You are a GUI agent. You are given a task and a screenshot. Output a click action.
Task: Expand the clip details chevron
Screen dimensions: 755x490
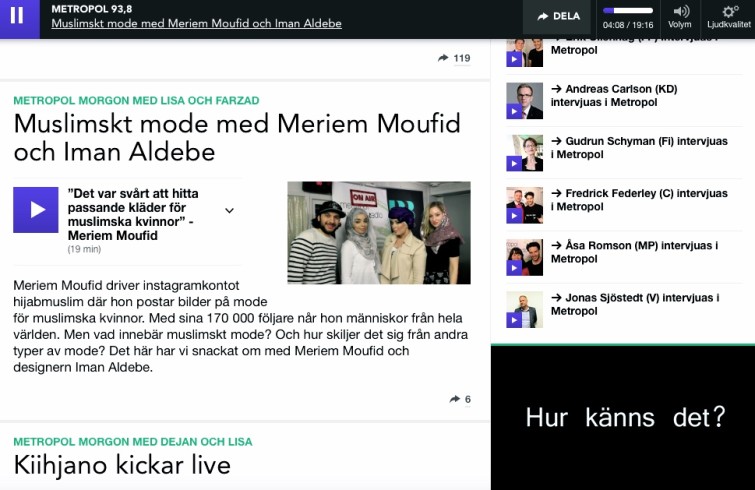(230, 210)
